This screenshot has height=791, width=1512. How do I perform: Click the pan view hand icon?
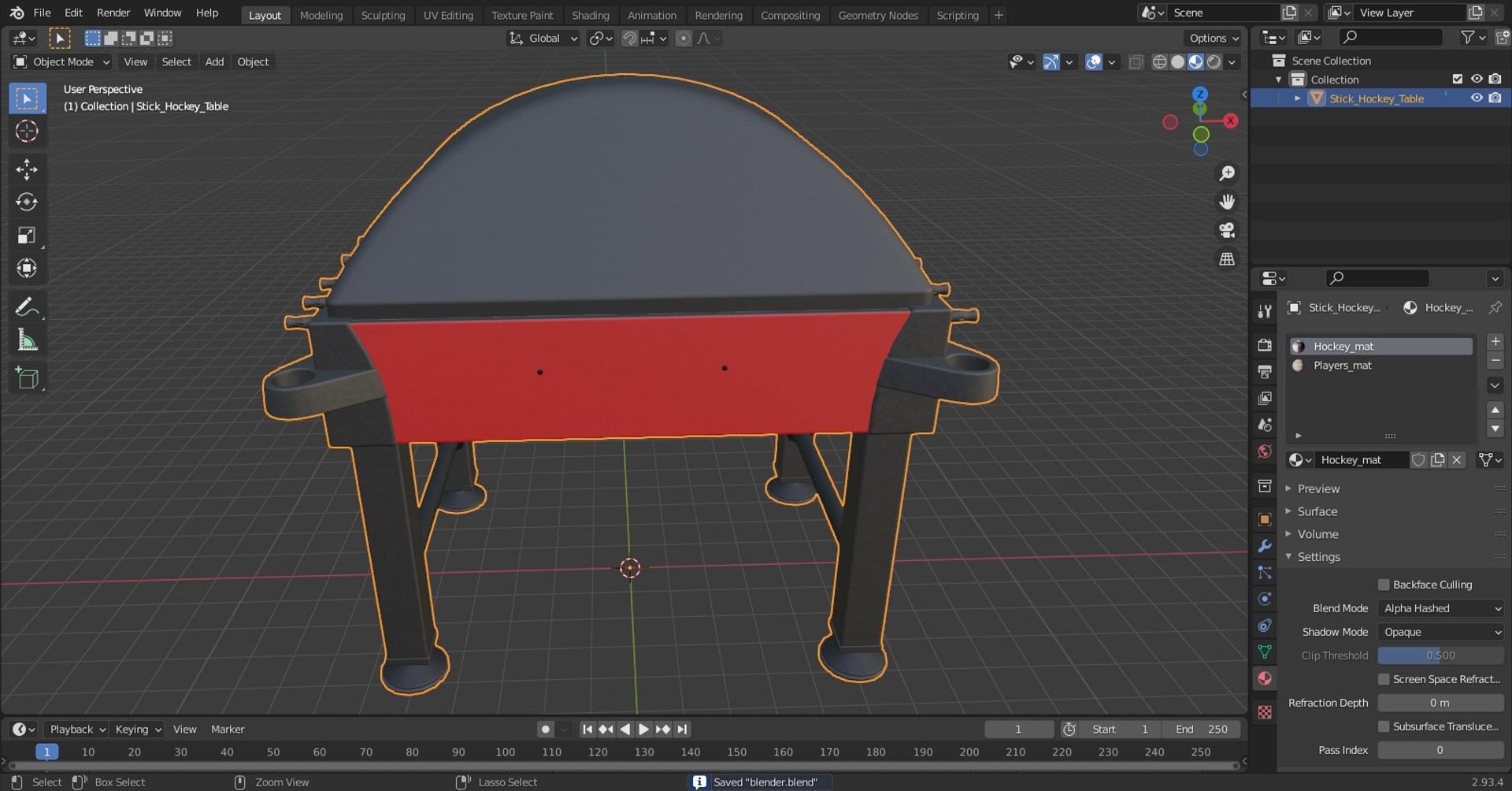[x=1227, y=202]
